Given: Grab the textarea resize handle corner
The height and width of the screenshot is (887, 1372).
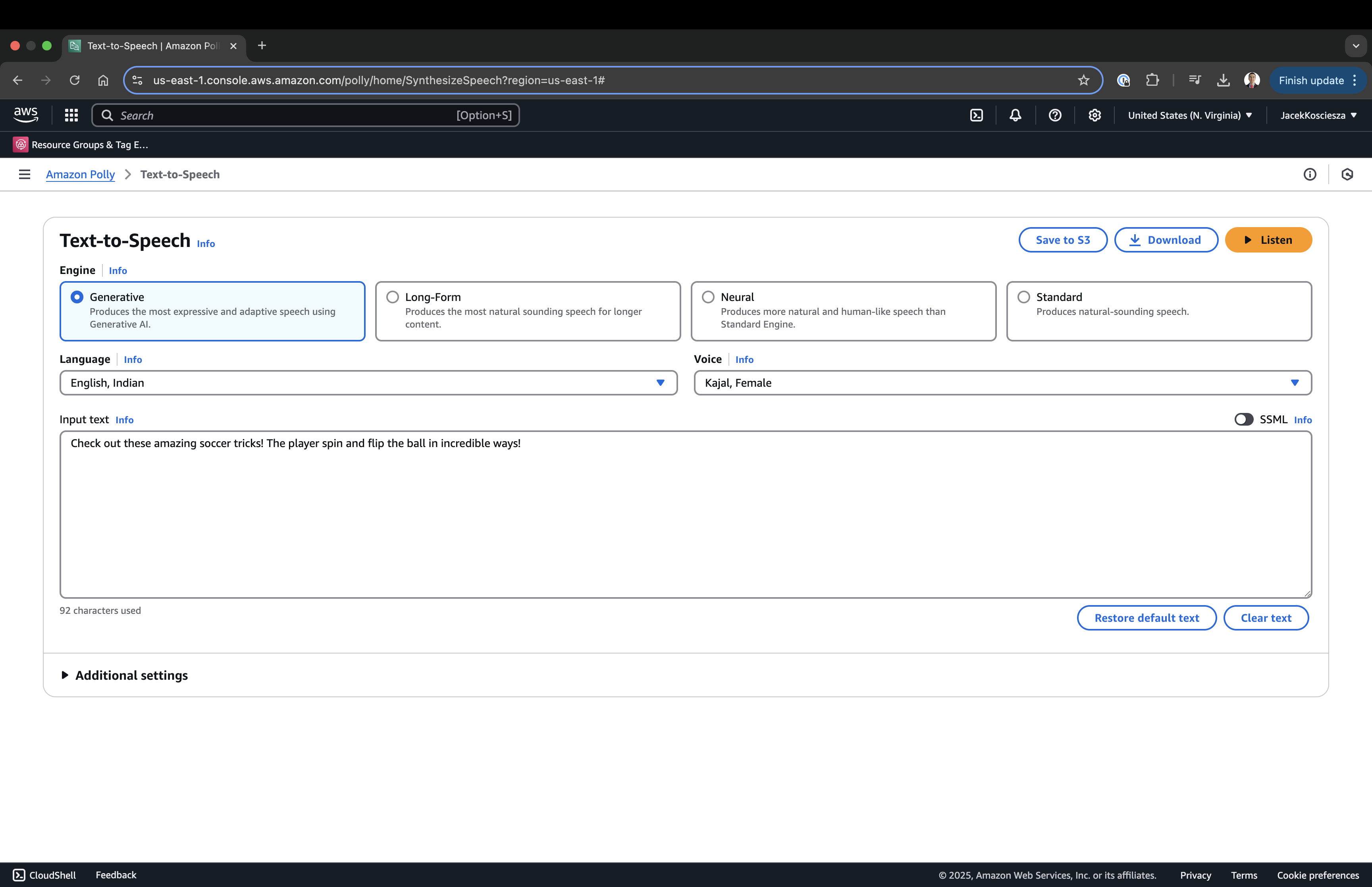Looking at the screenshot, I should (1308, 593).
